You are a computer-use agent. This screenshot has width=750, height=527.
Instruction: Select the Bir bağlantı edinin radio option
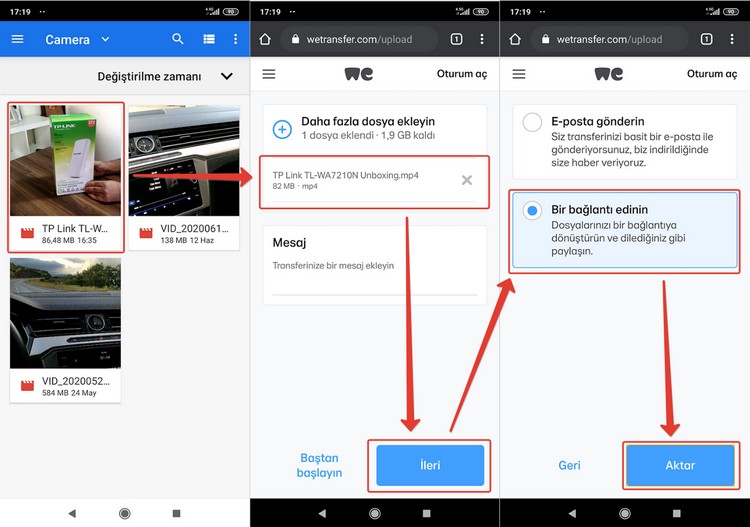click(x=532, y=210)
